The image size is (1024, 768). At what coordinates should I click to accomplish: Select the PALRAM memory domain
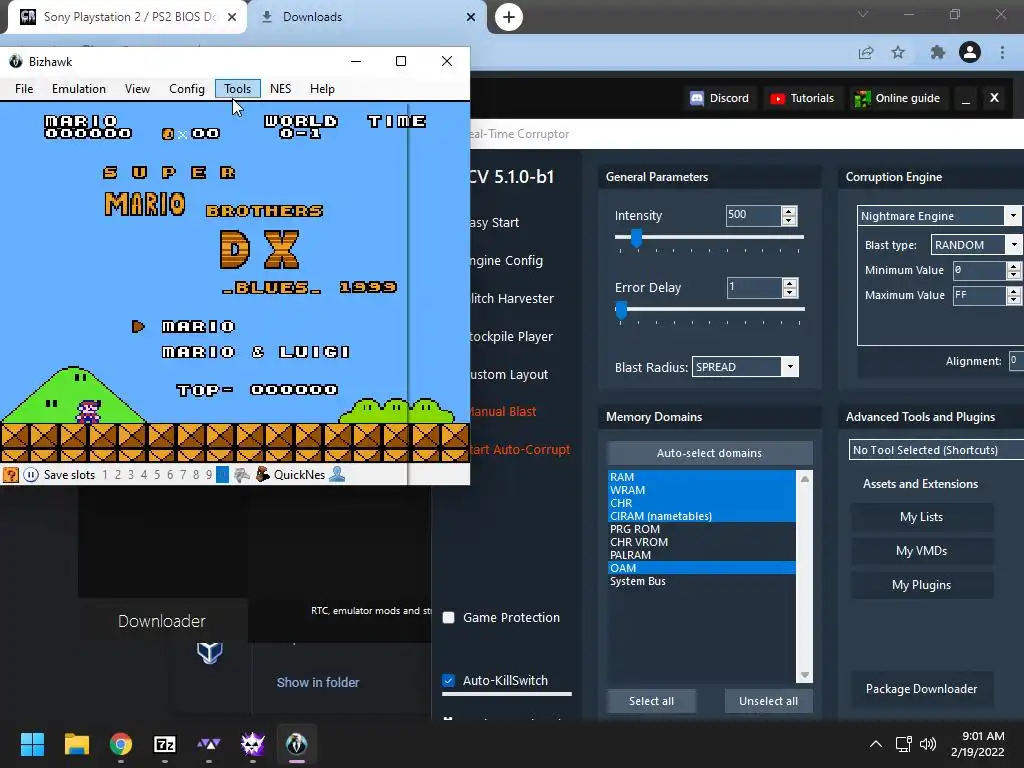pos(701,555)
